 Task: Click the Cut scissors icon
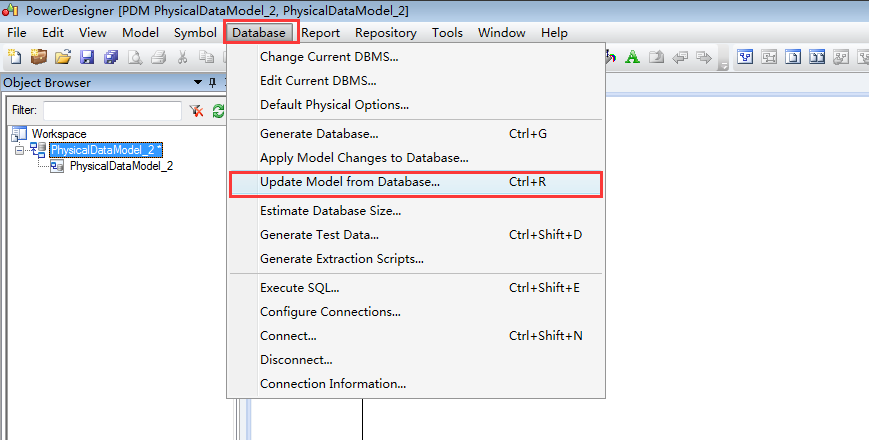[182, 57]
